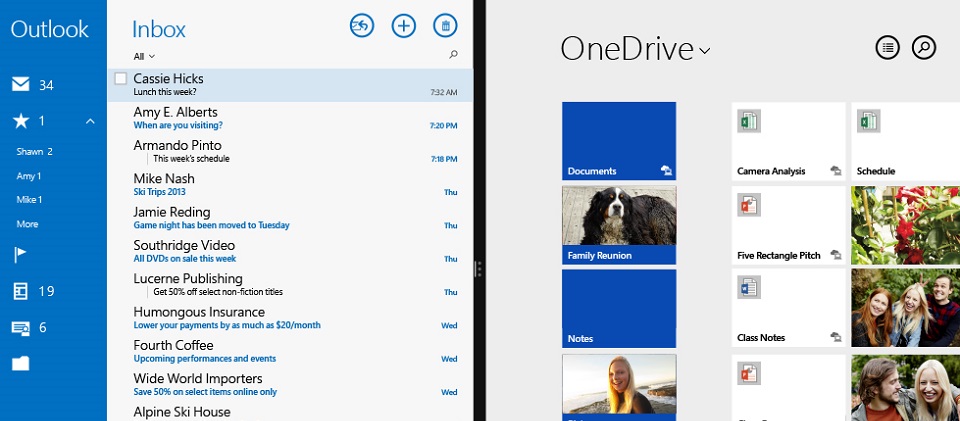The width and height of the screenshot is (960, 421).
Task: Click More in Outlook sidebar
Action: [27, 224]
